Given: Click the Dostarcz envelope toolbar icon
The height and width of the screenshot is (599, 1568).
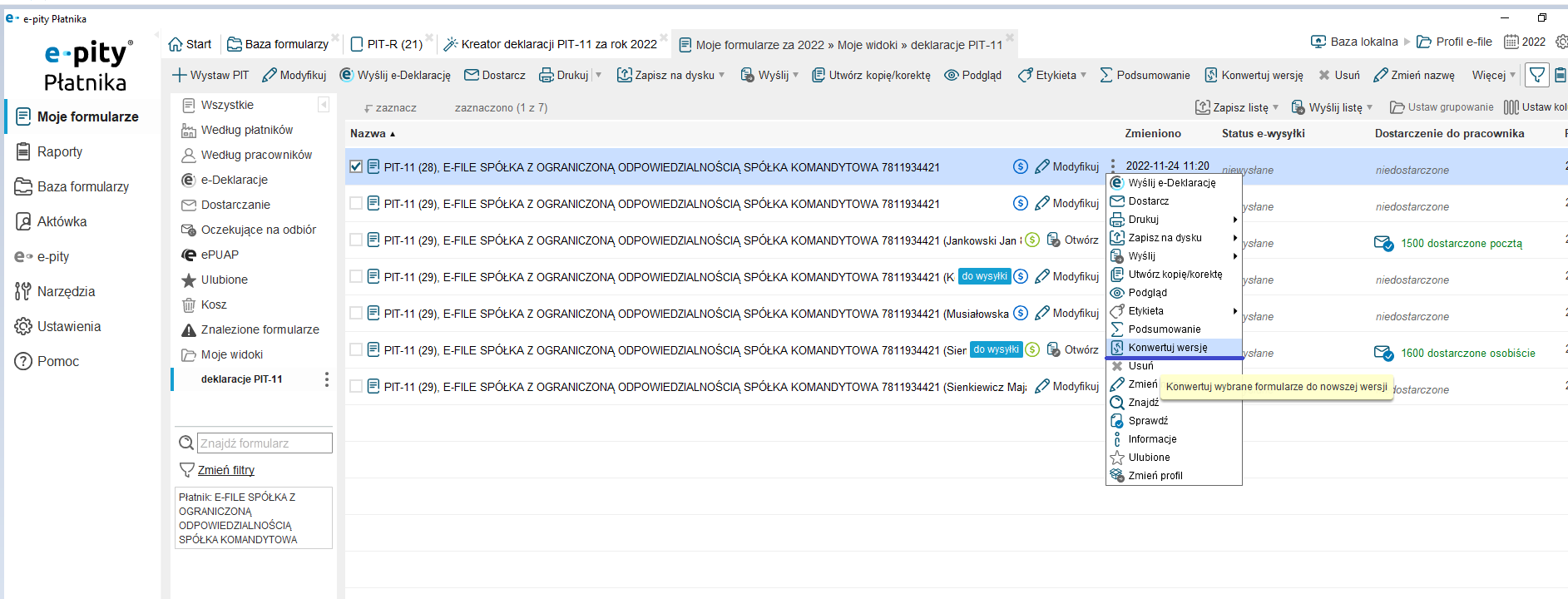Looking at the screenshot, I should [472, 75].
